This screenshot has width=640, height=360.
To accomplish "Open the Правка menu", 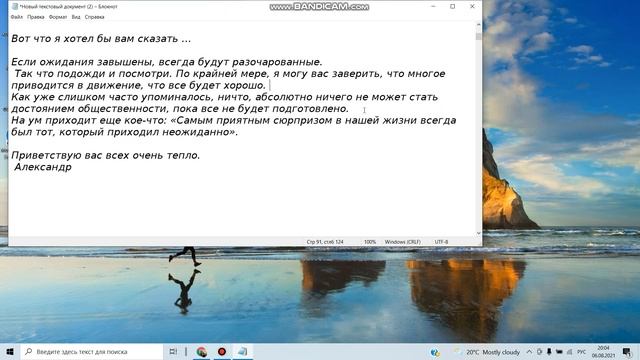I will 36,17.
